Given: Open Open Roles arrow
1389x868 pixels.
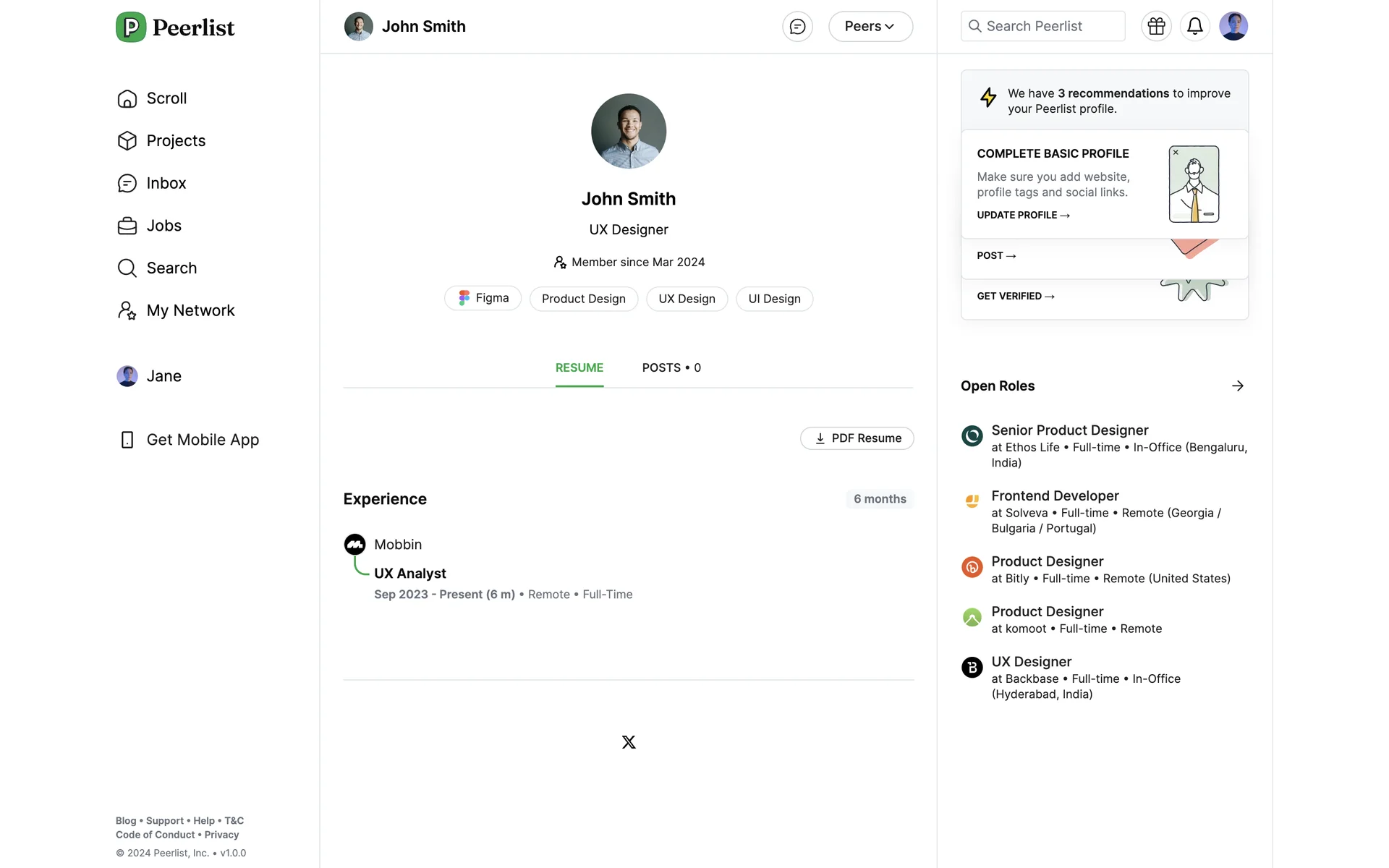Looking at the screenshot, I should tap(1237, 386).
